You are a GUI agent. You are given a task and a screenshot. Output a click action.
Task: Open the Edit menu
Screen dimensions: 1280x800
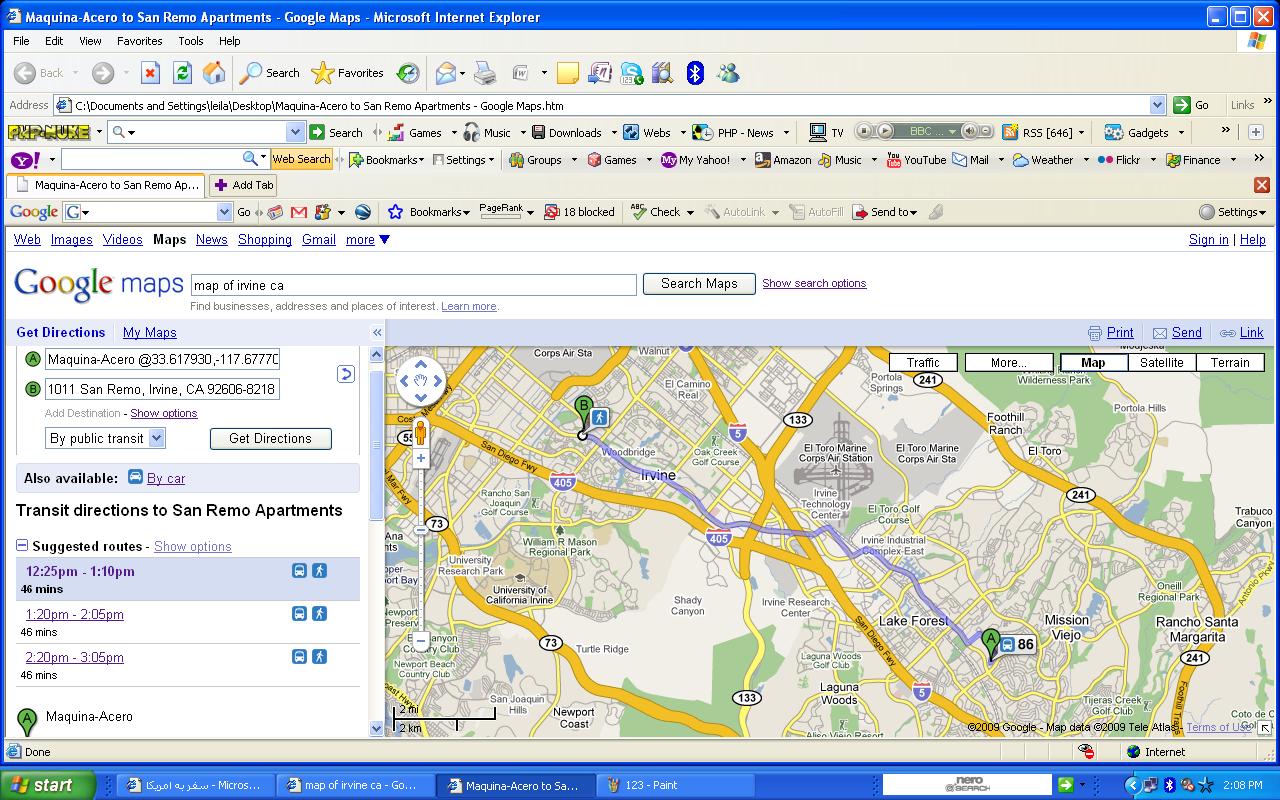(x=54, y=41)
